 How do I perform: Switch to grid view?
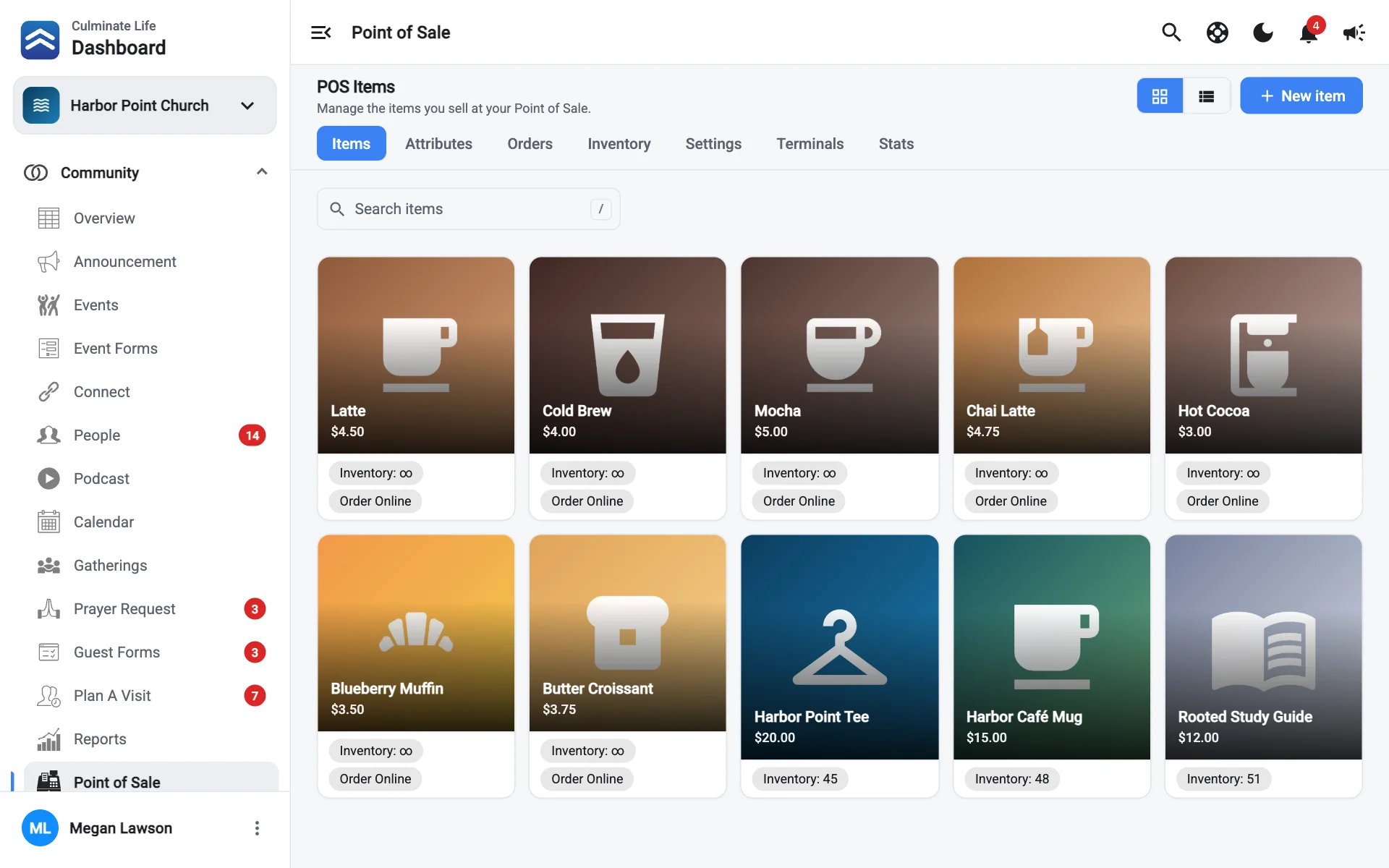pos(1160,95)
